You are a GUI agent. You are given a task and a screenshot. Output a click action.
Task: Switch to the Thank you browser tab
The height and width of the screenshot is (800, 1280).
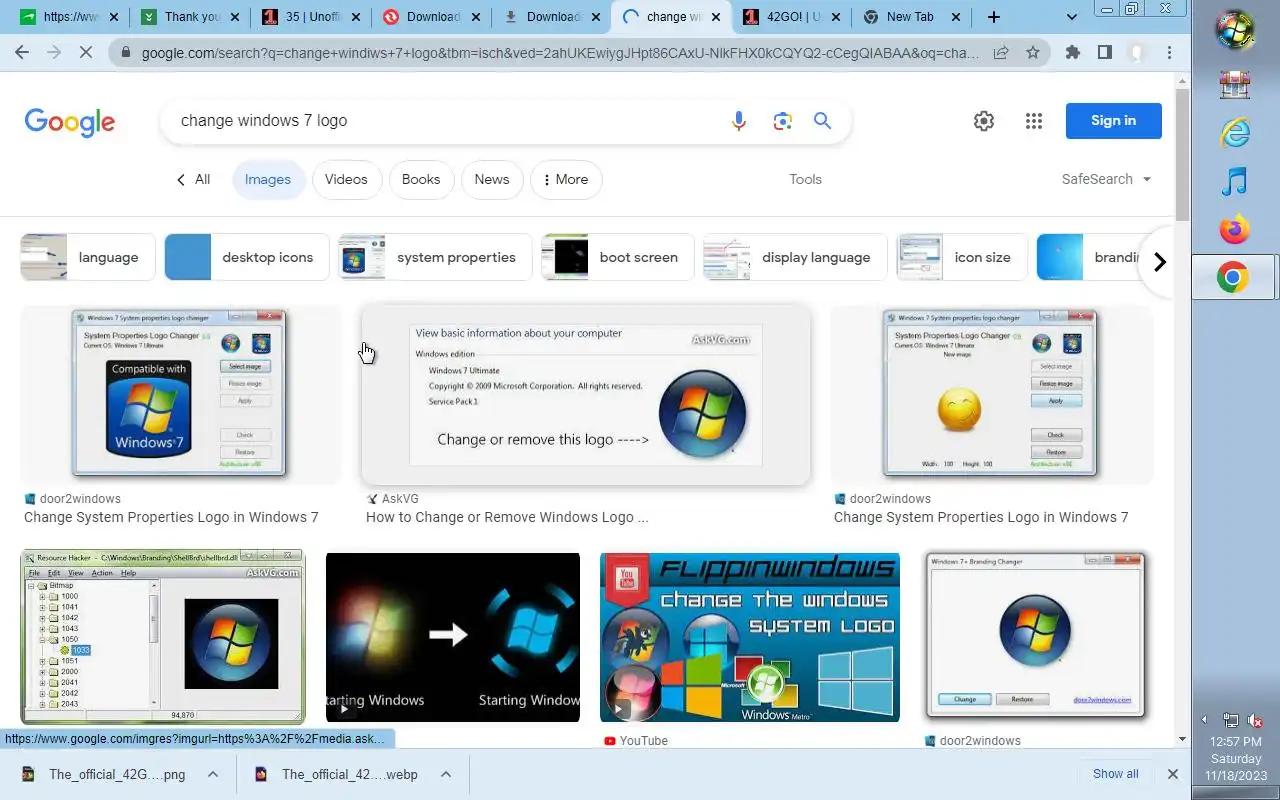189,17
